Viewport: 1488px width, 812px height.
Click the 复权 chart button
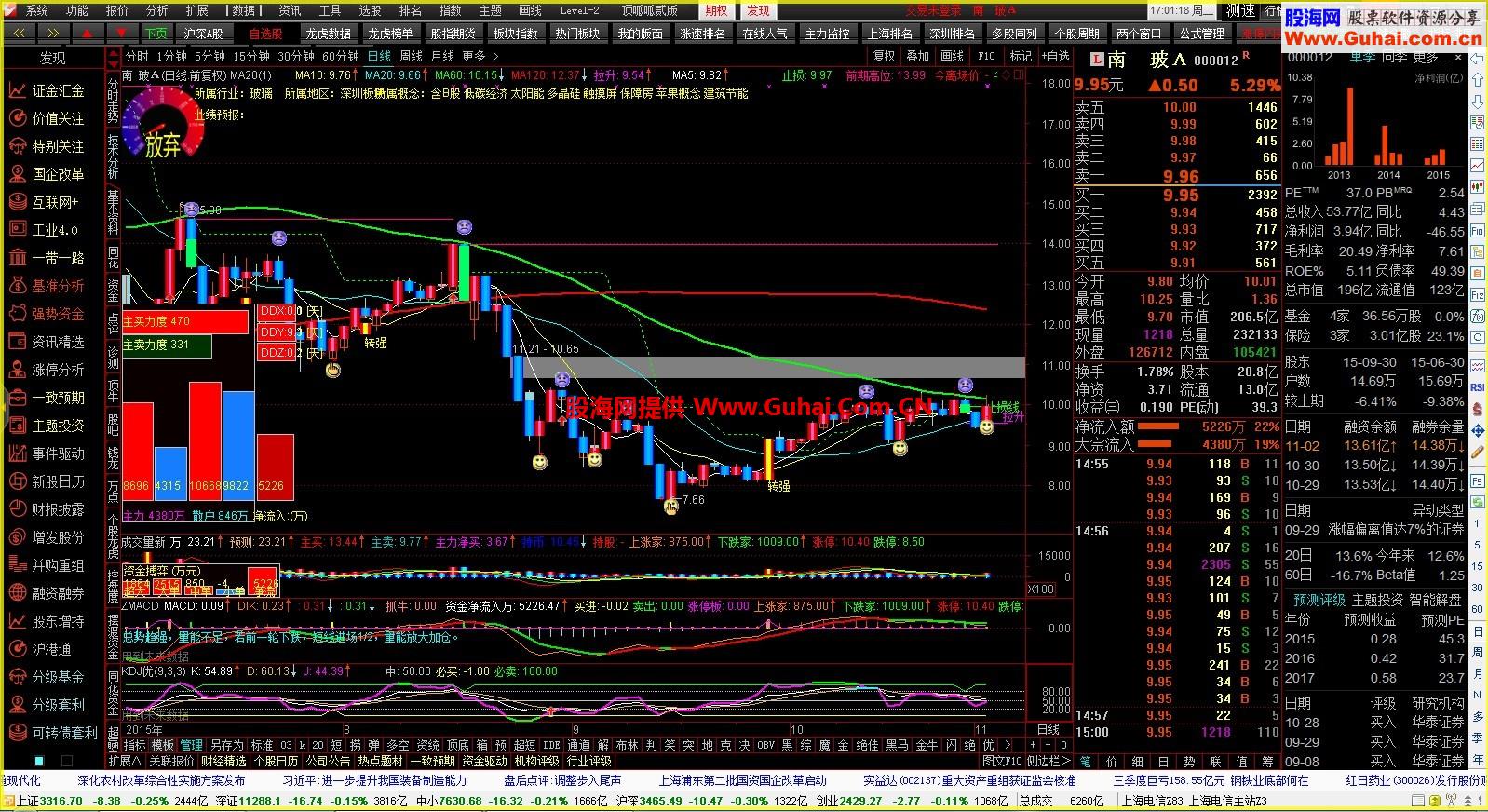(x=885, y=56)
